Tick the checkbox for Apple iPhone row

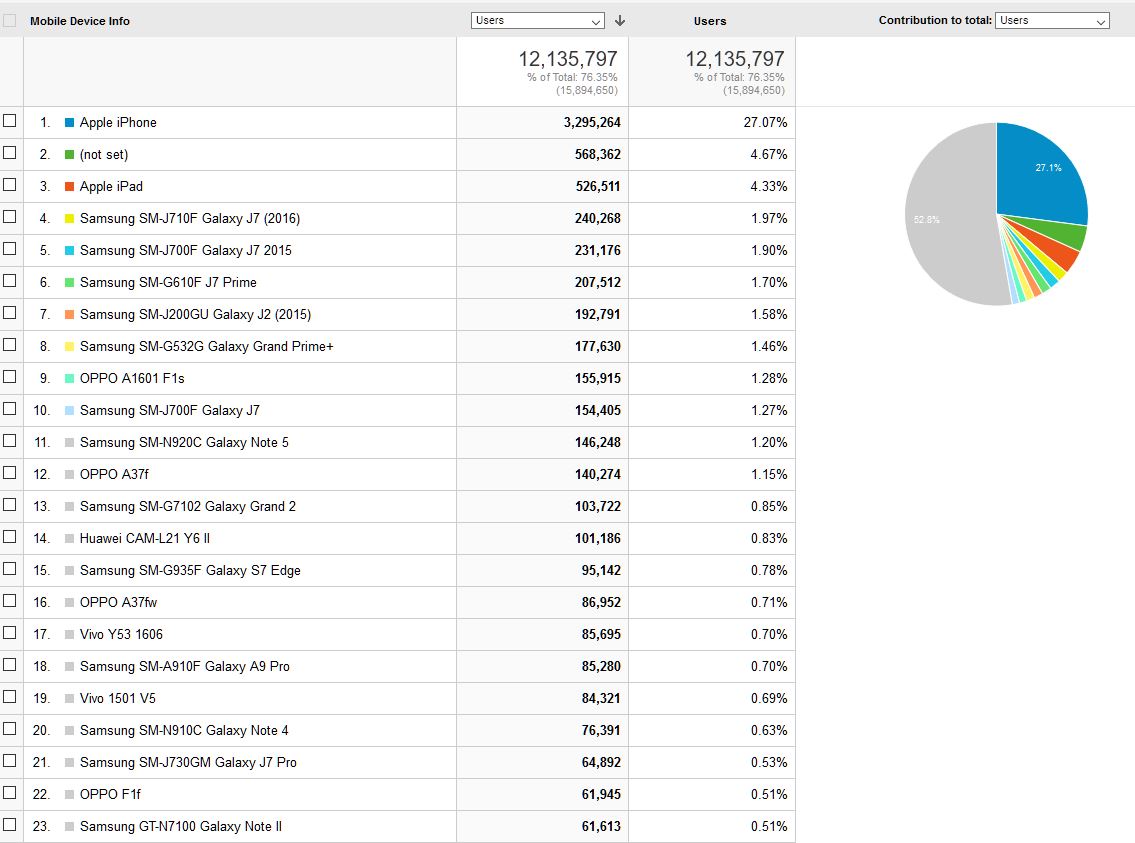pos(9,121)
